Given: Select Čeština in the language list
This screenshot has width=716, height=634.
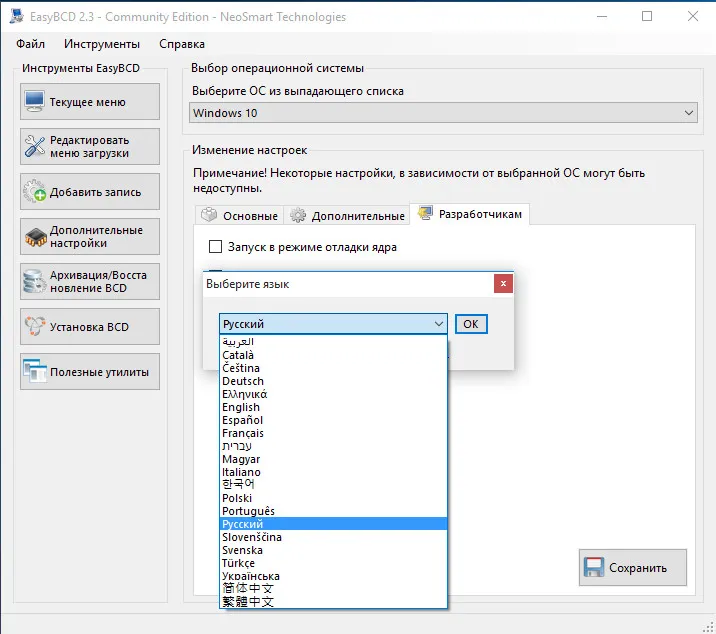Looking at the screenshot, I should point(333,368).
